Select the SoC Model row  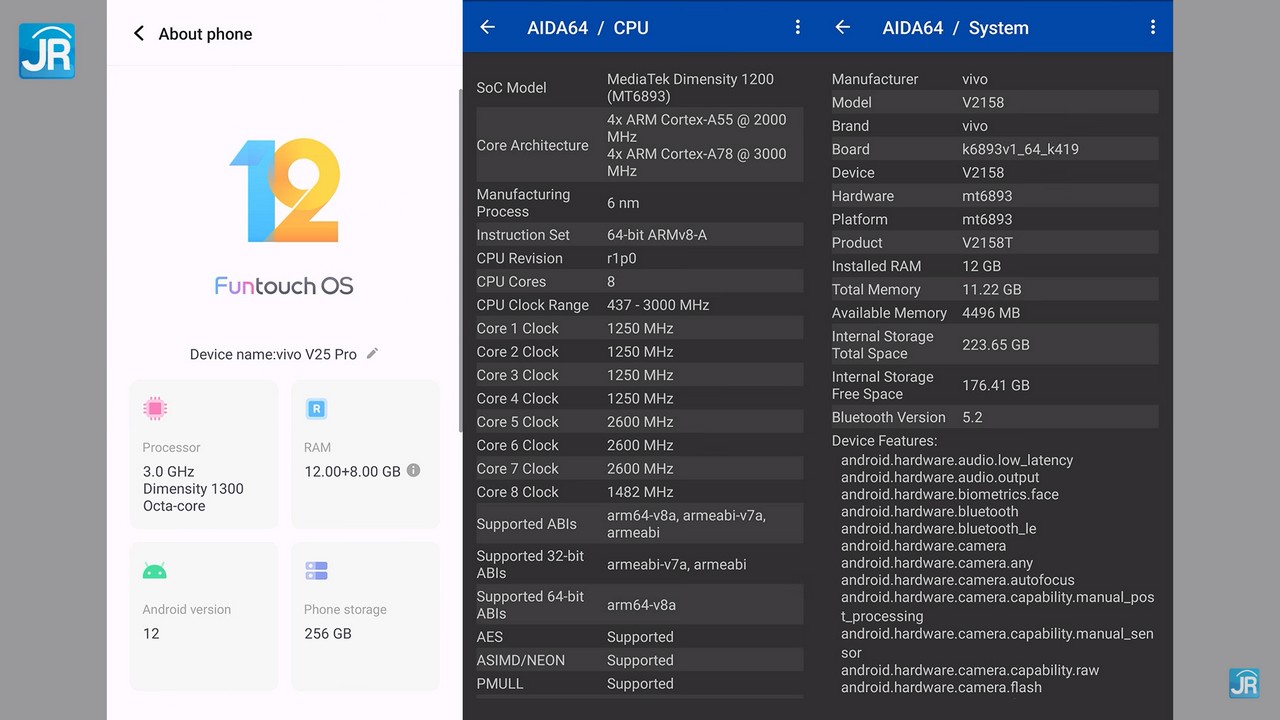pos(638,88)
